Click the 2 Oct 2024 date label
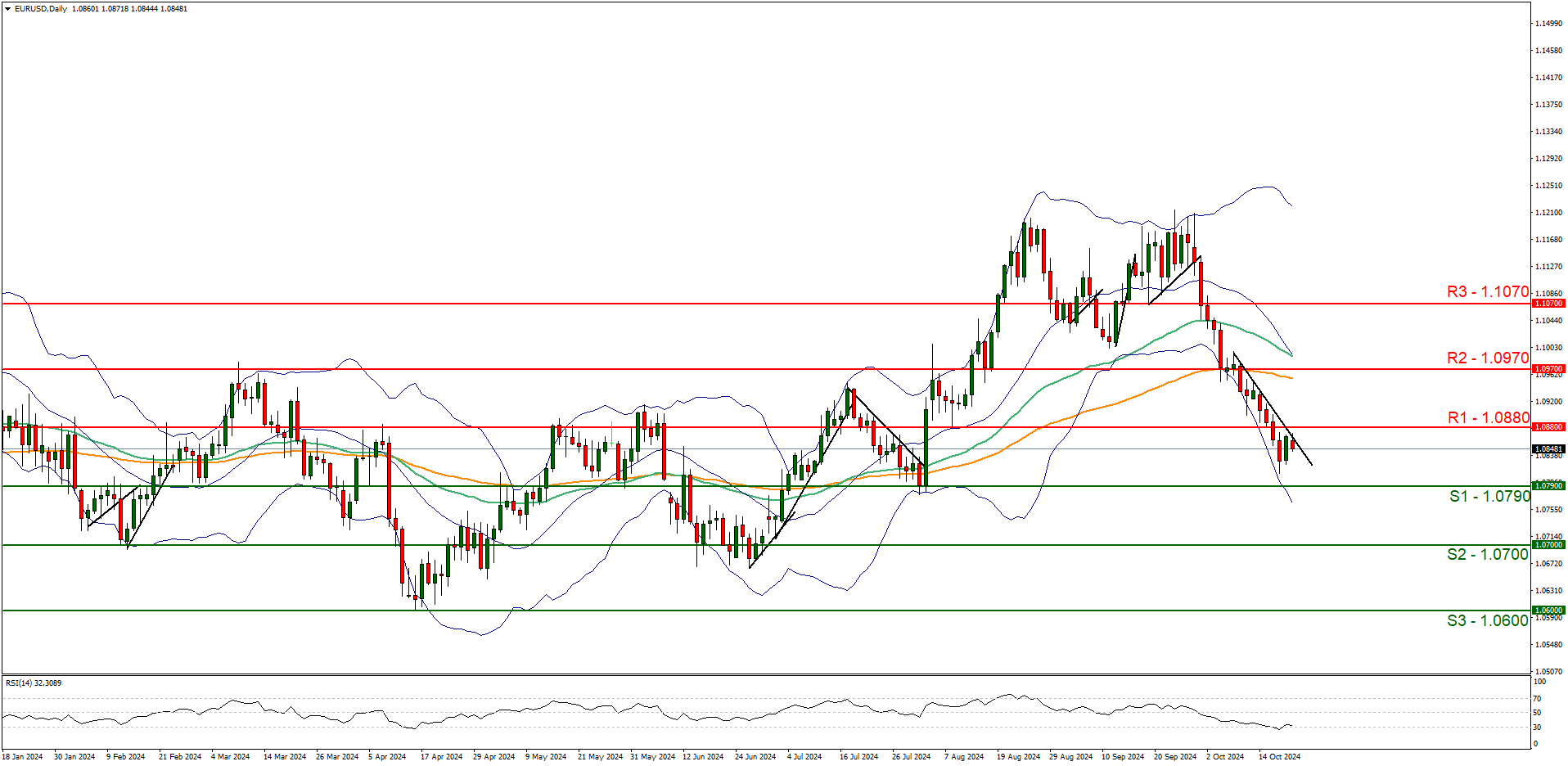 pyautogui.click(x=1225, y=757)
